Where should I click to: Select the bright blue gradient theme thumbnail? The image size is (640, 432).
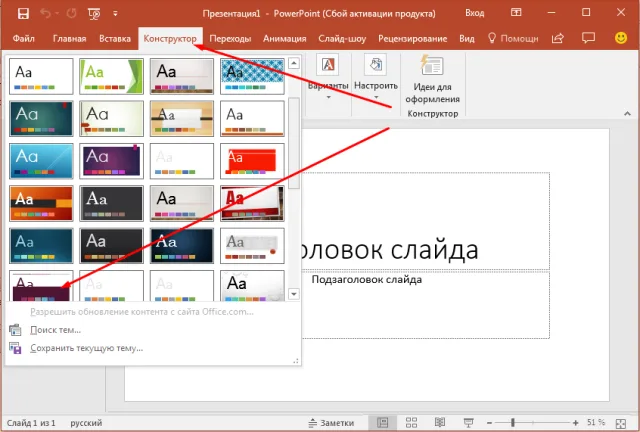pos(41,161)
